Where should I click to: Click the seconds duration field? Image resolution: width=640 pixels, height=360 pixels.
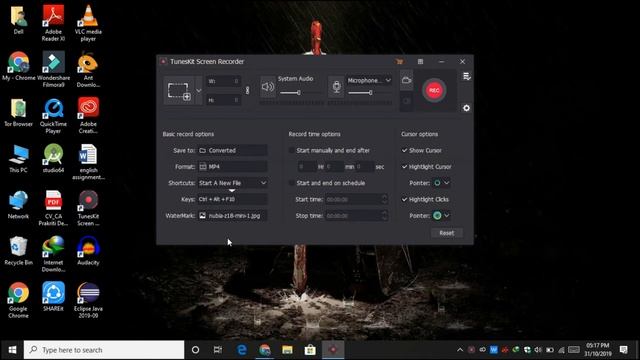pos(364,167)
